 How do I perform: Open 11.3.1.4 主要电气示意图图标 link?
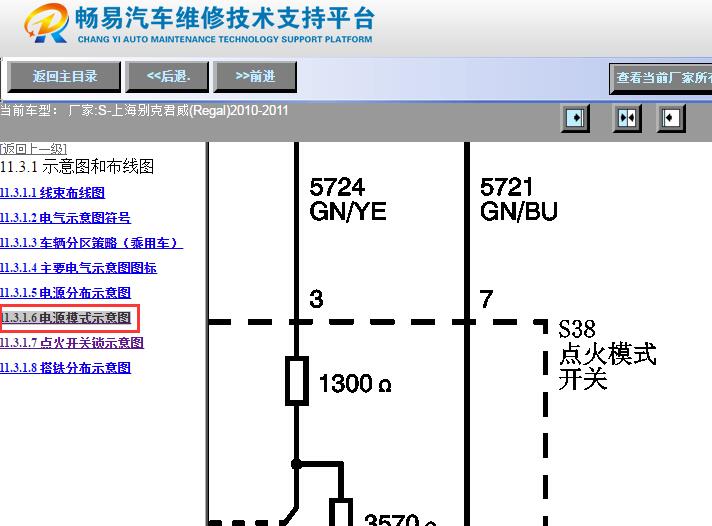coord(79,268)
